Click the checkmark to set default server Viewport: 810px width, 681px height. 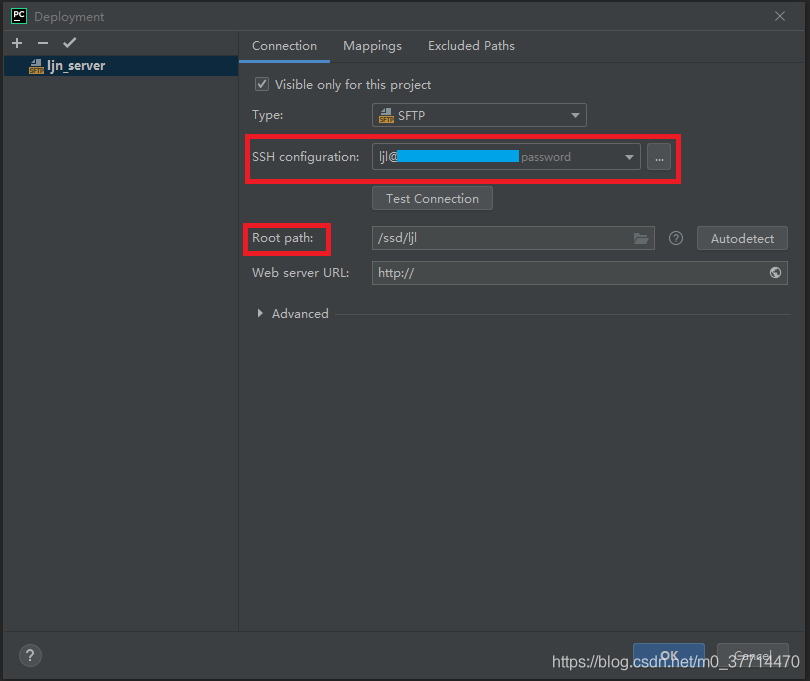point(69,43)
